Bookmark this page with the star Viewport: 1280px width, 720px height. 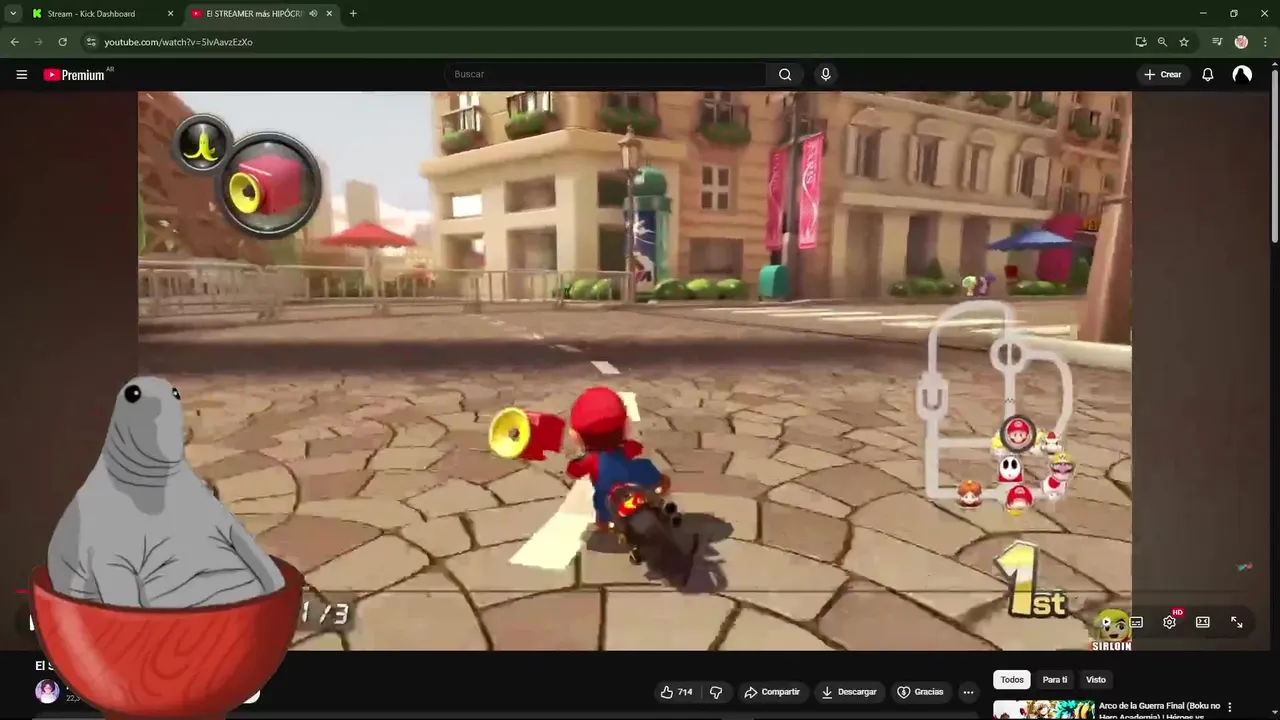coord(1184,42)
